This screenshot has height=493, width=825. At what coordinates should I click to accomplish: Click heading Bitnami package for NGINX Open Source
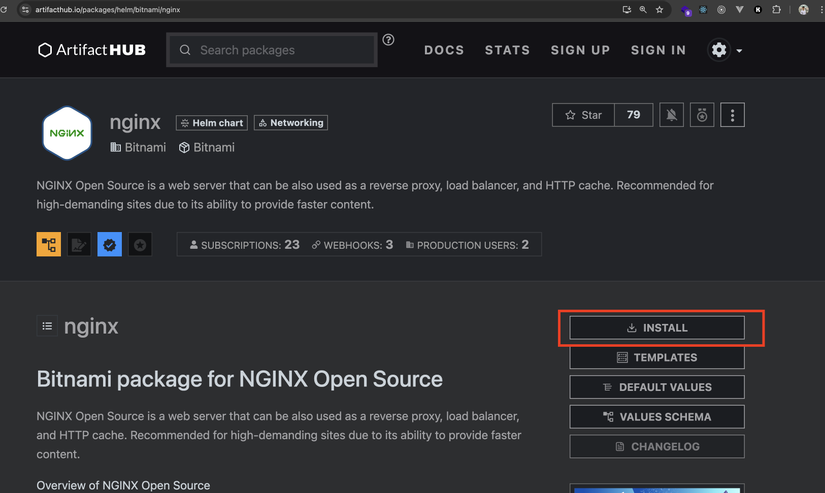(x=239, y=379)
